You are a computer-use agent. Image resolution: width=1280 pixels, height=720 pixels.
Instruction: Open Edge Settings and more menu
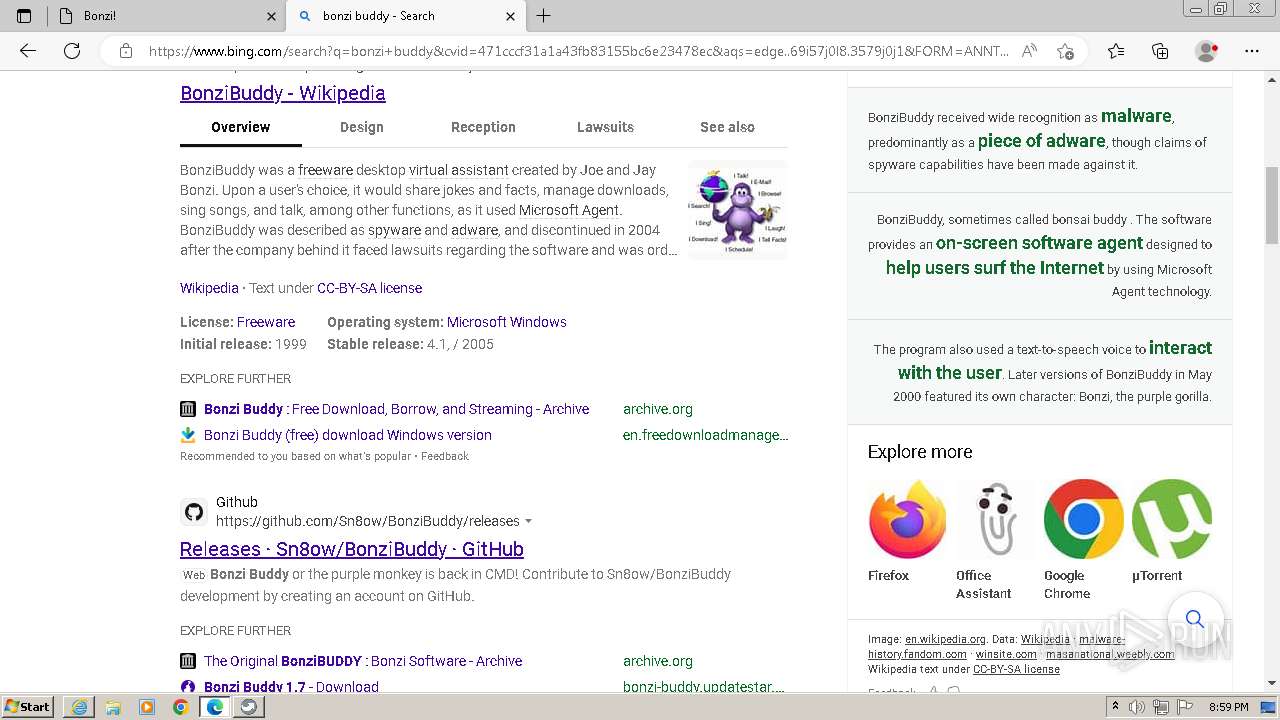pos(1252,51)
